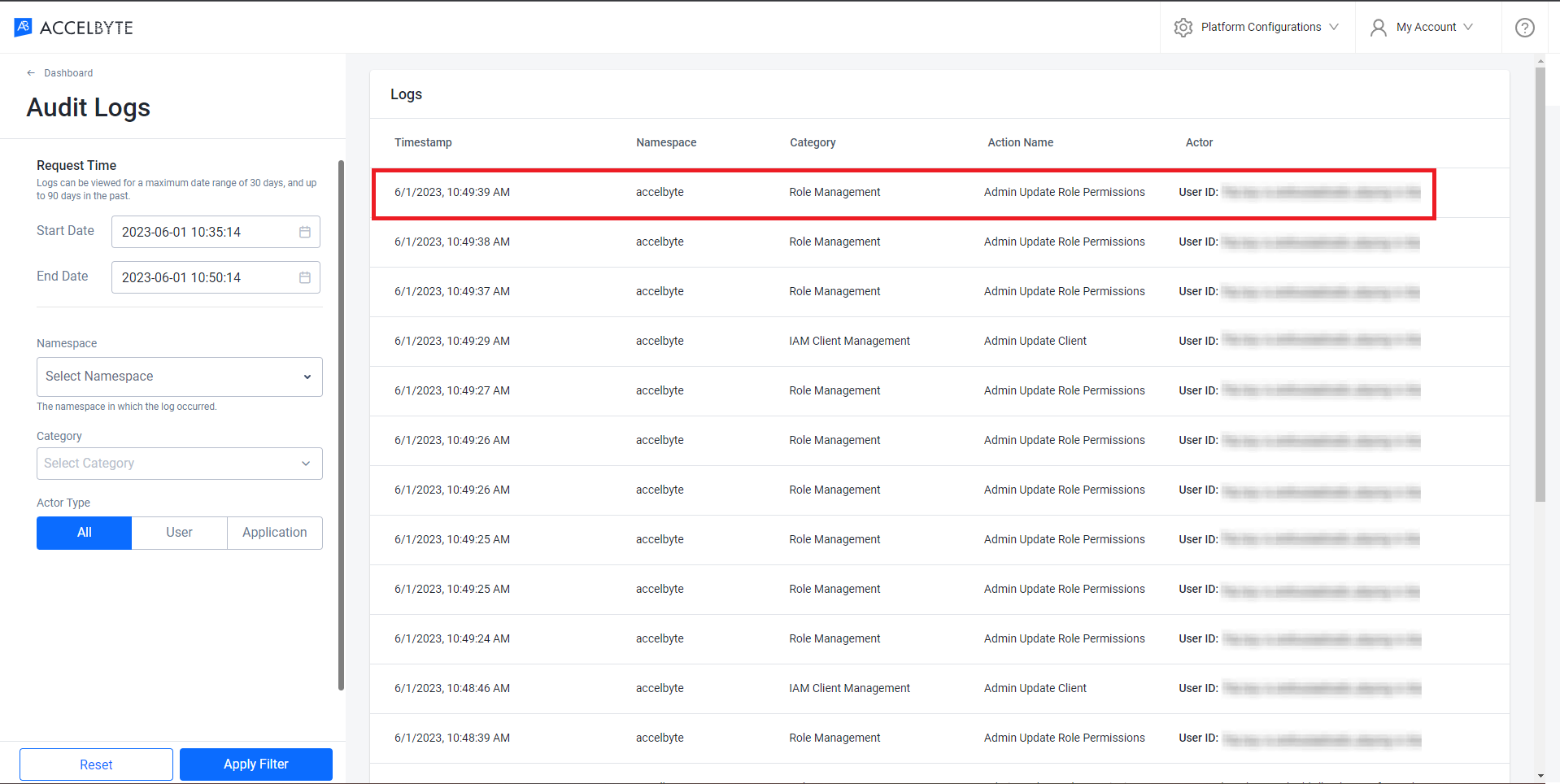Go back to Dashboard link
Screen dimensions: 1560x784
68,73
